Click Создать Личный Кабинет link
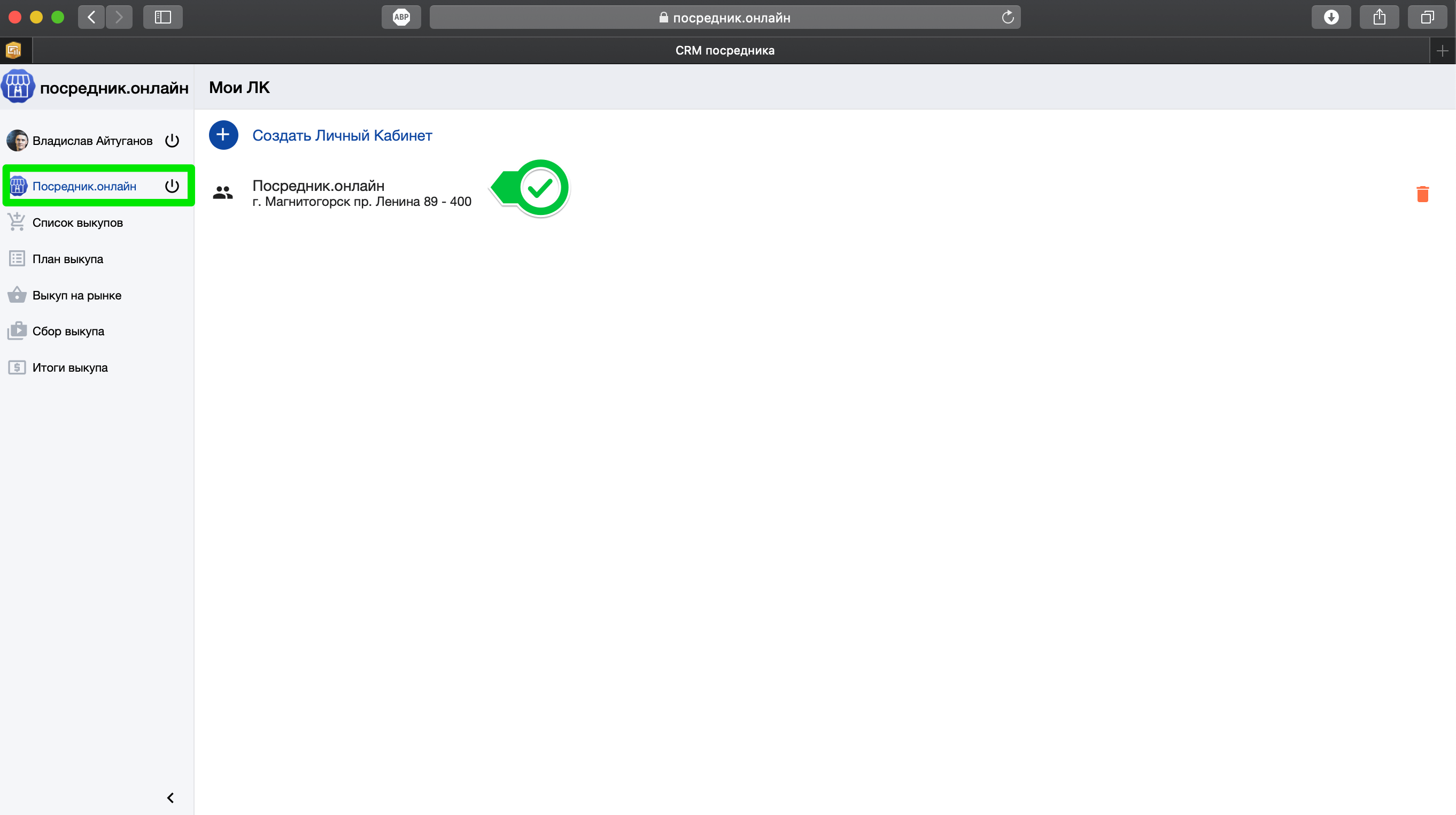This screenshot has height=815, width=1456. (342, 136)
